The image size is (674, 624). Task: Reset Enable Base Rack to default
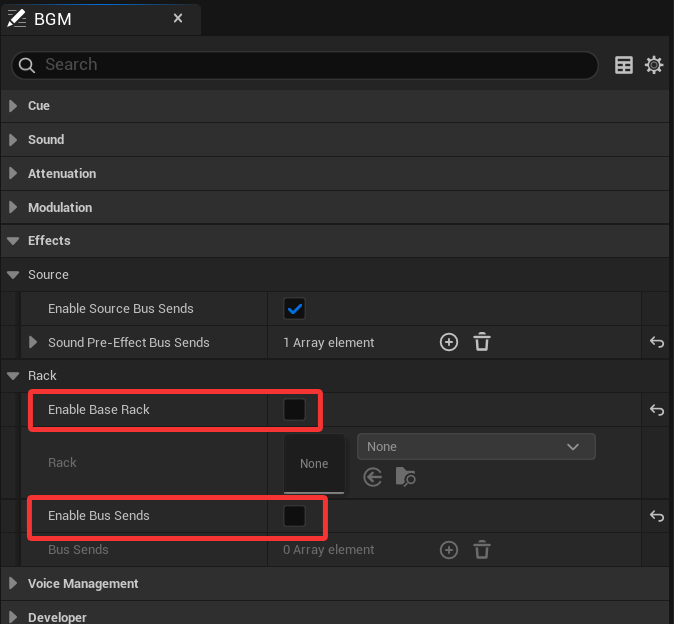(657, 410)
